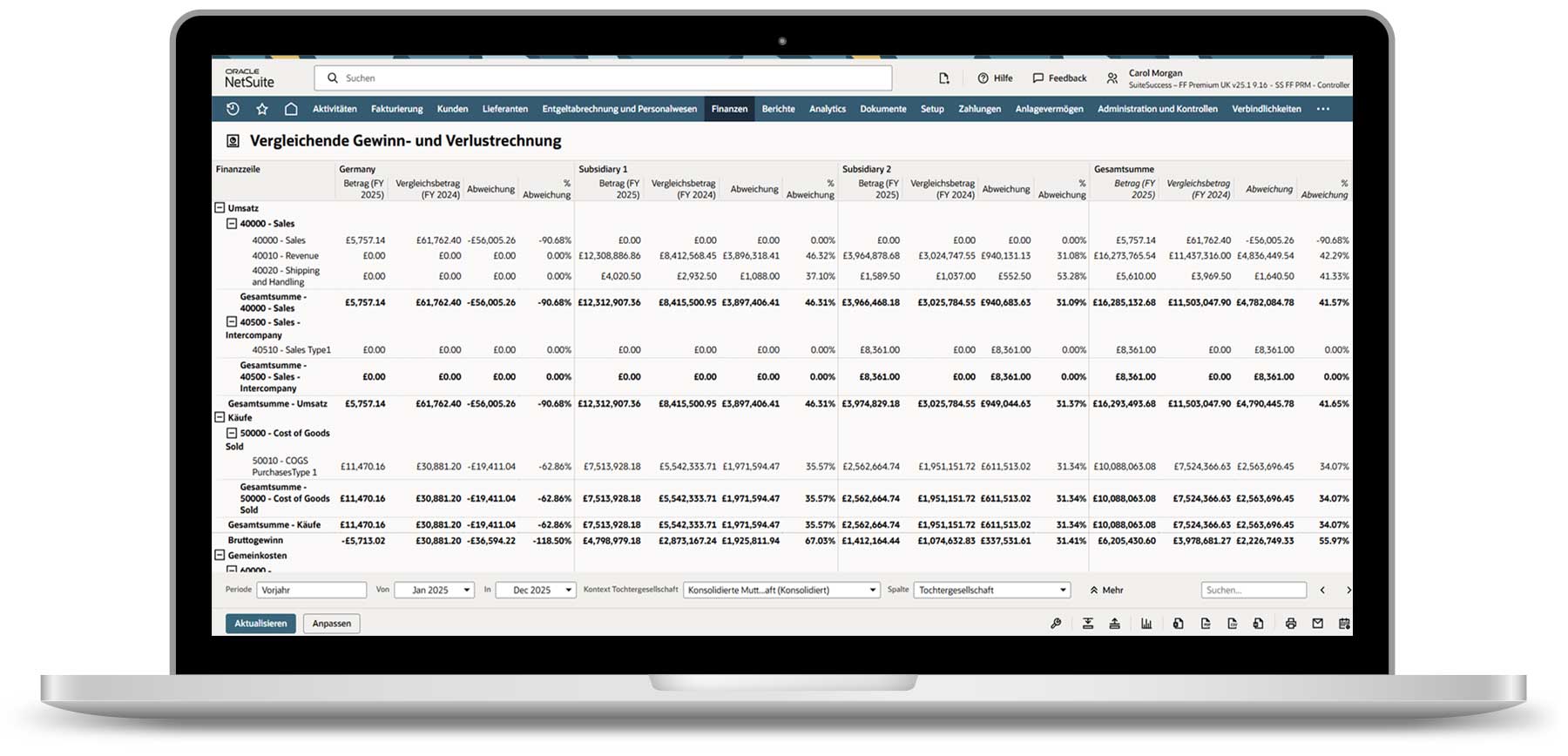This screenshot has width=1568, height=756.
Task: Click the Mehr text in the footer
Action: coord(1112,591)
